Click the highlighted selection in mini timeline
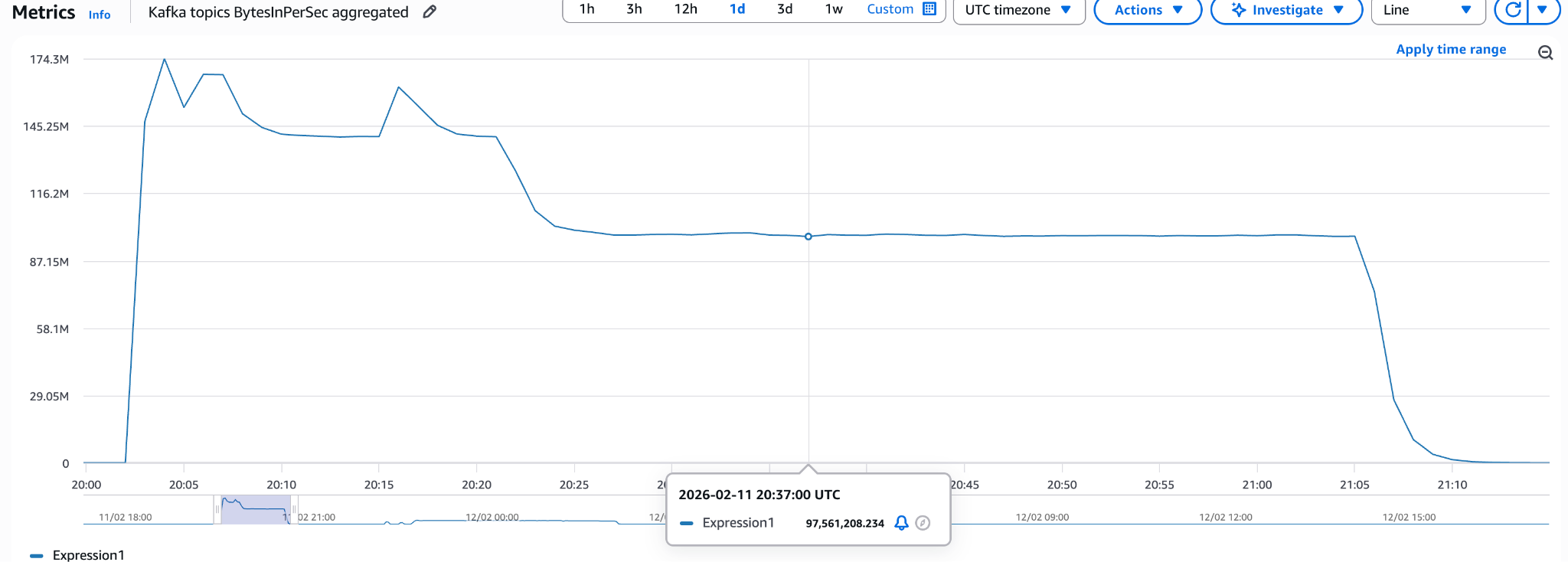Screen dimensions: 1568x562 click(255, 509)
